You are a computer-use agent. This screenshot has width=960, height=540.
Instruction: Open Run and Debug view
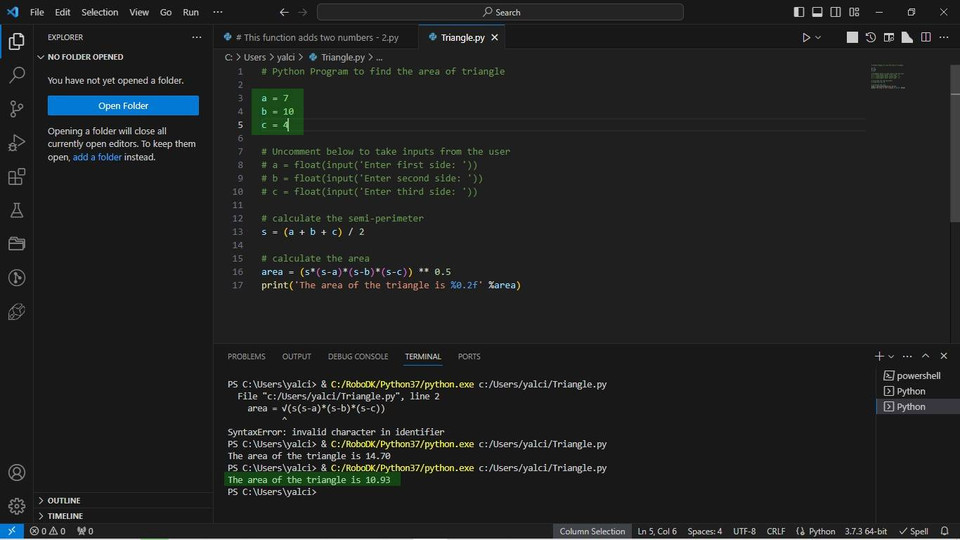[16, 143]
